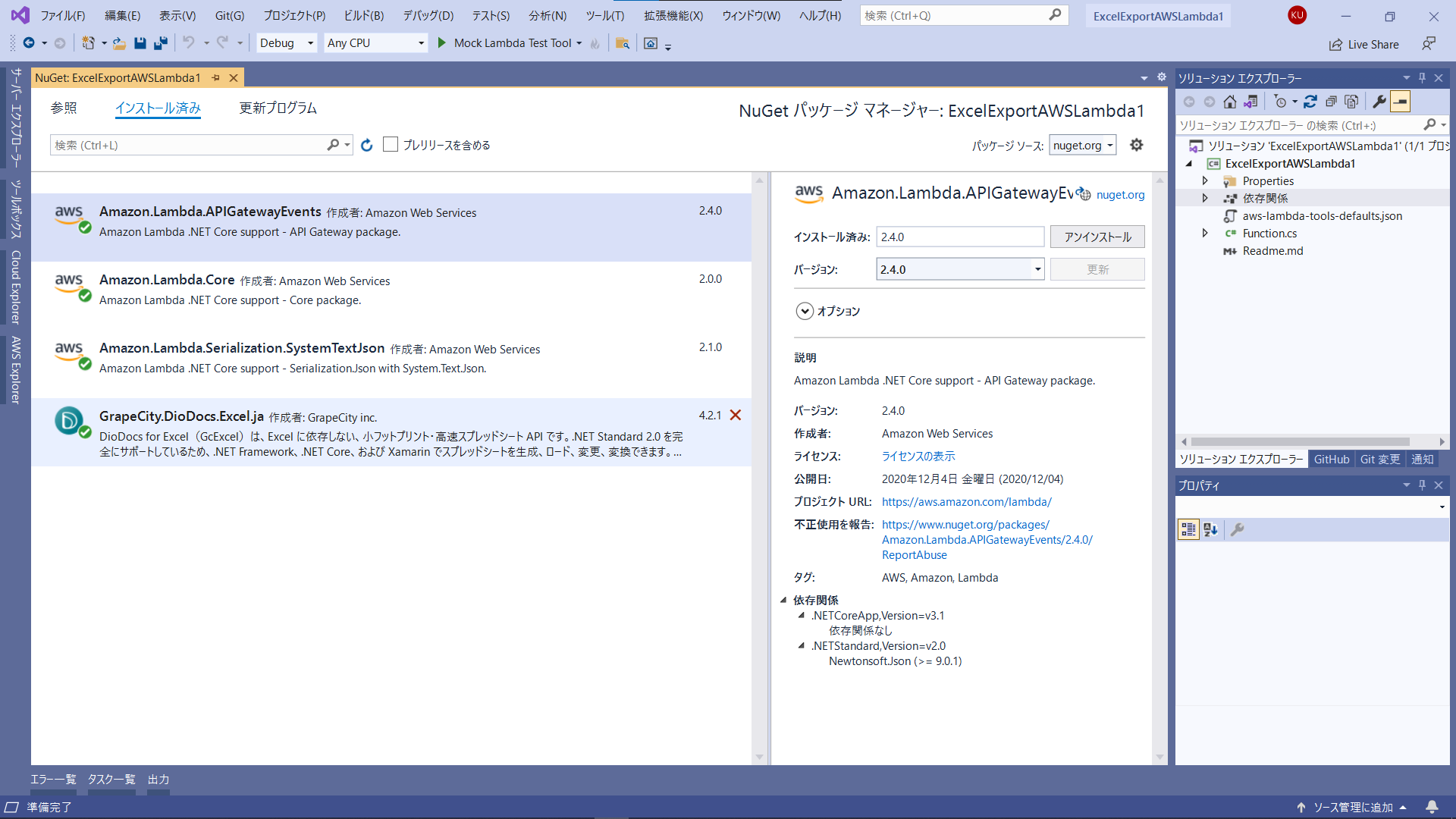Click the Save All toolbar icon

160,43
